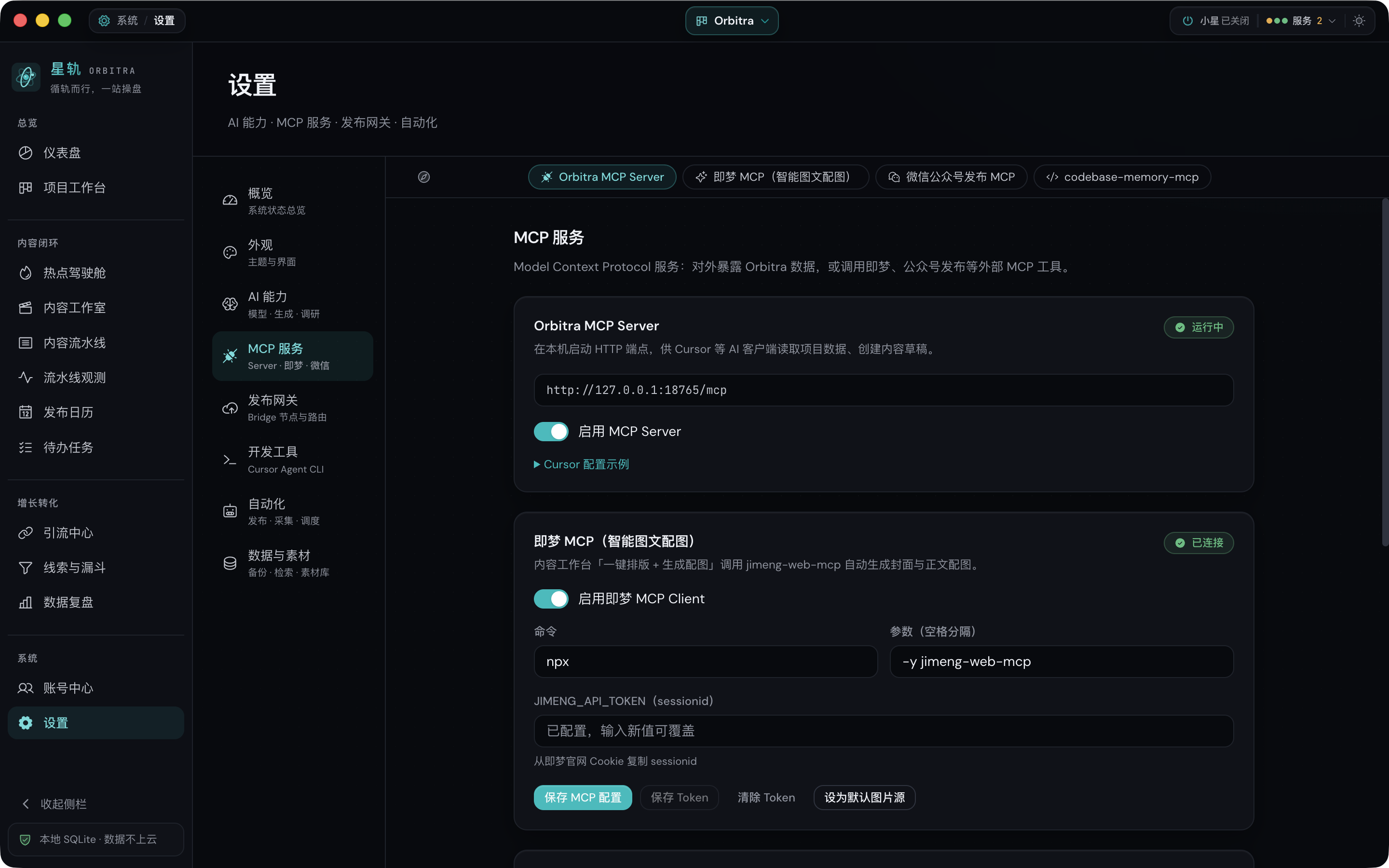Open 自动化 robot icon section
The width and height of the screenshot is (1389, 868).
230,512
